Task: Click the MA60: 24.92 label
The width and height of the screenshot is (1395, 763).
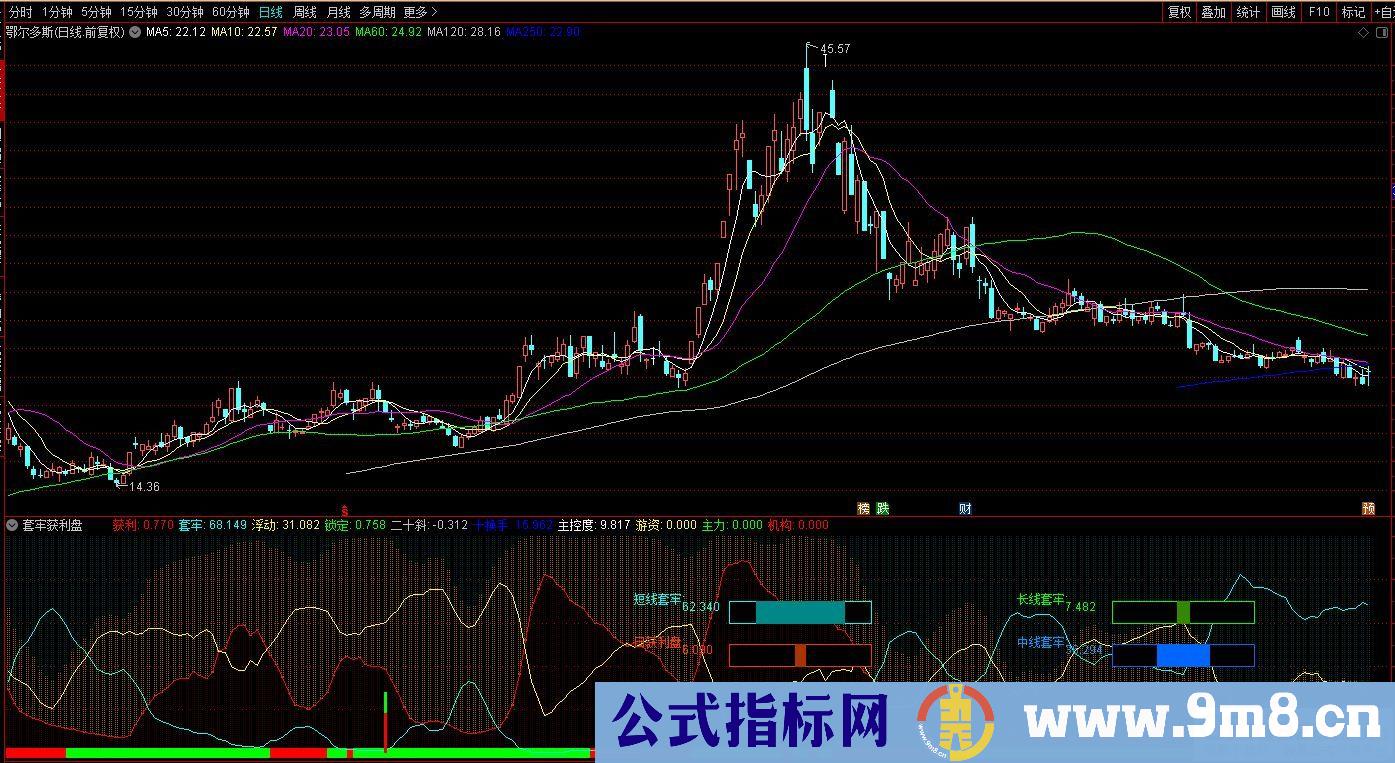Action: tap(389, 32)
